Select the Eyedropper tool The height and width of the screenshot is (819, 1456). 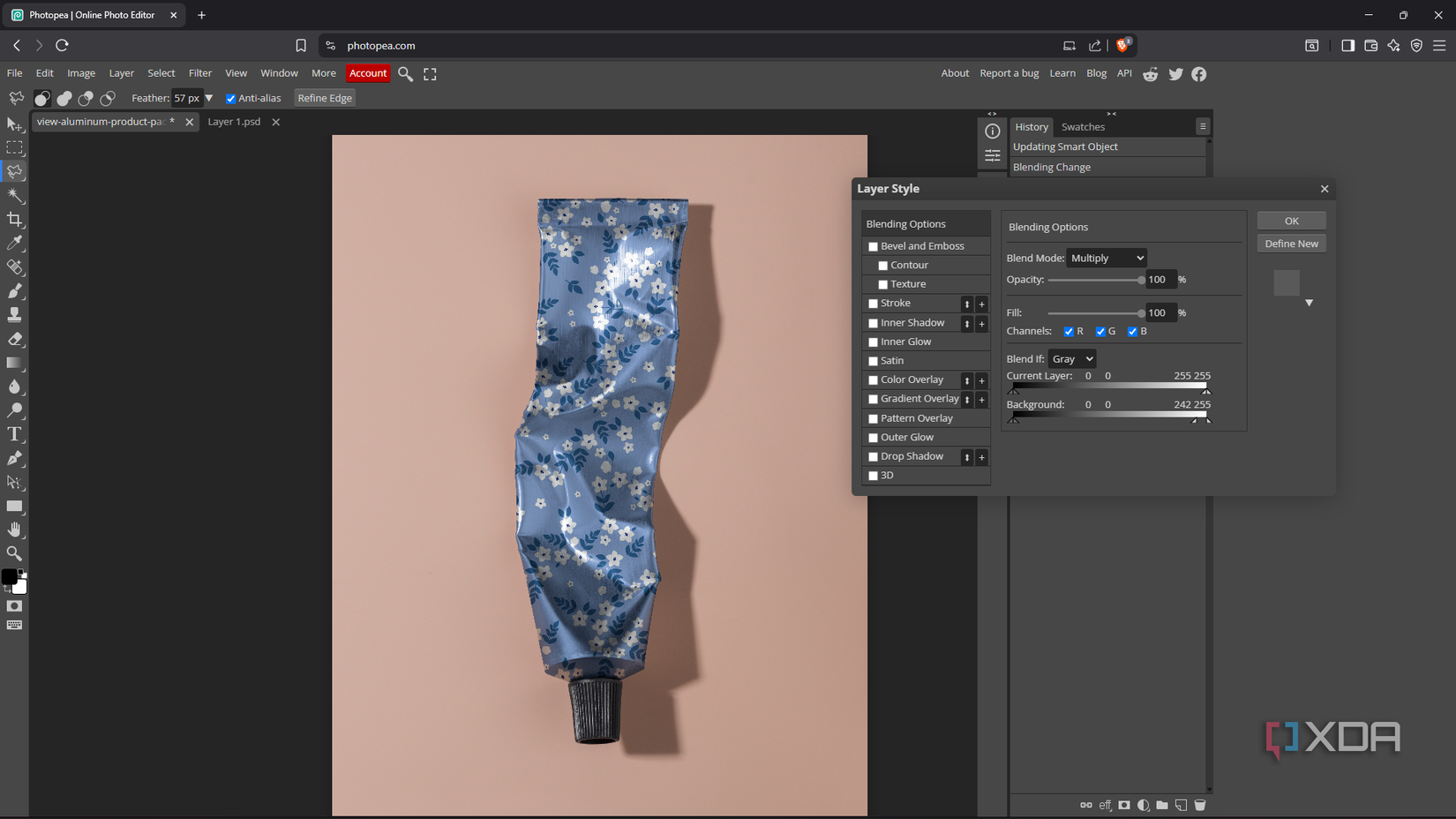coord(15,244)
